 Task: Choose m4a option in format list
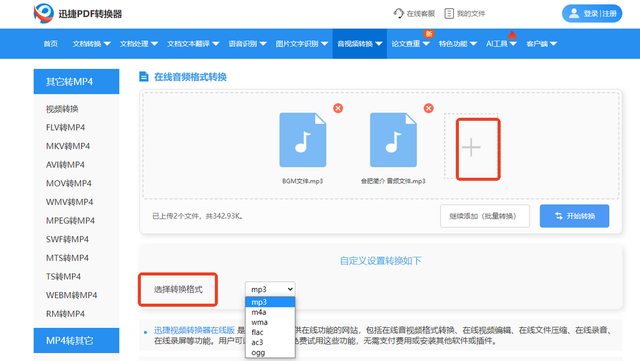[270, 312]
